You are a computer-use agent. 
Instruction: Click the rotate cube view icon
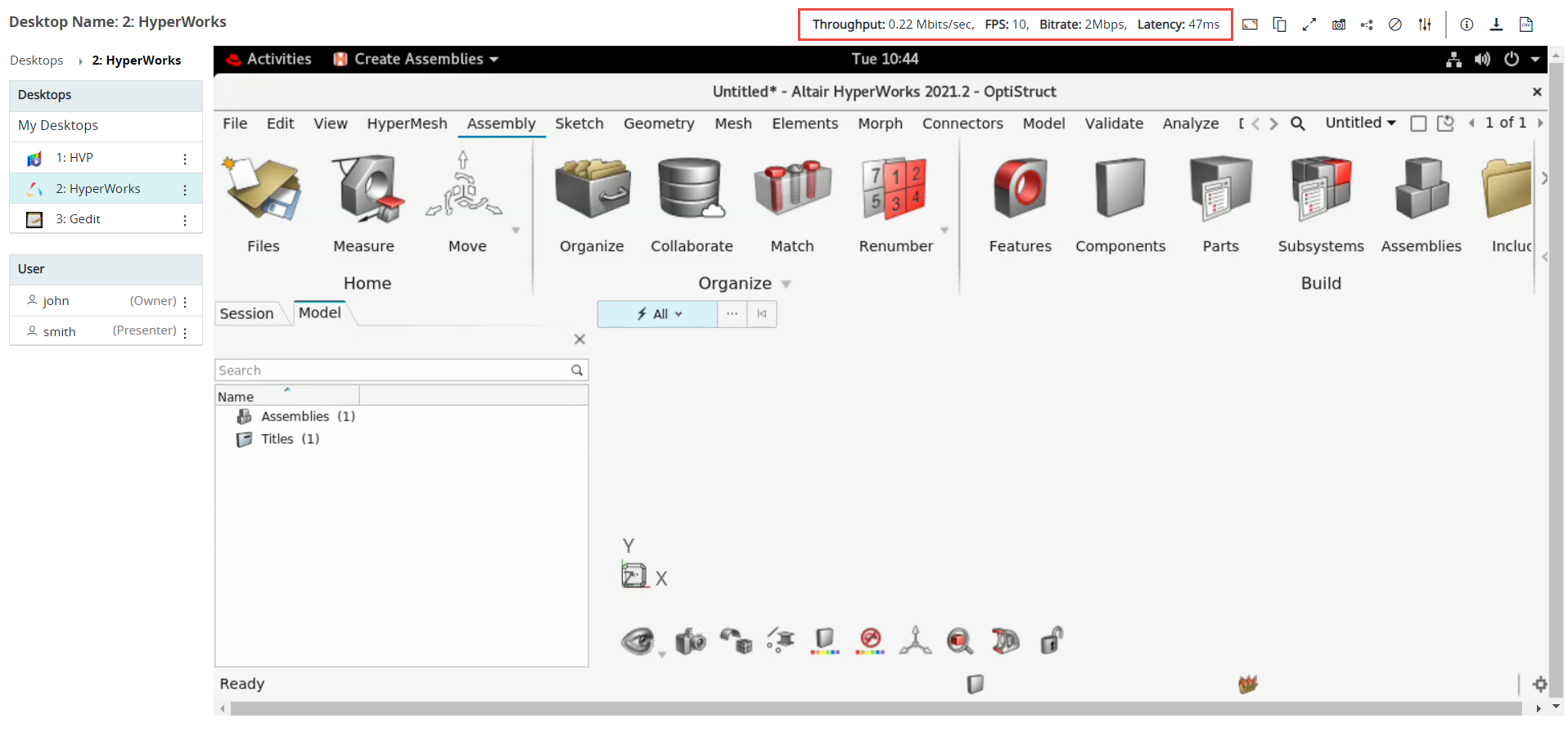click(x=736, y=640)
